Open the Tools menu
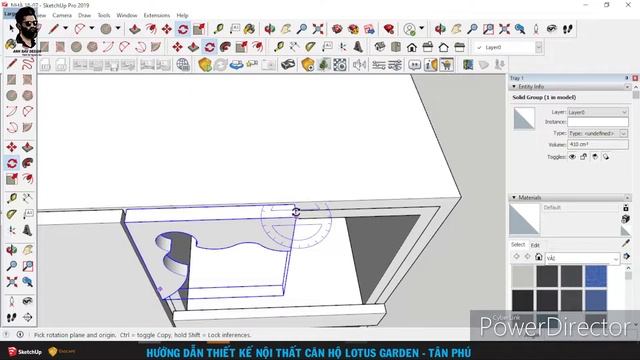The height and width of the screenshot is (360, 640). (104, 15)
